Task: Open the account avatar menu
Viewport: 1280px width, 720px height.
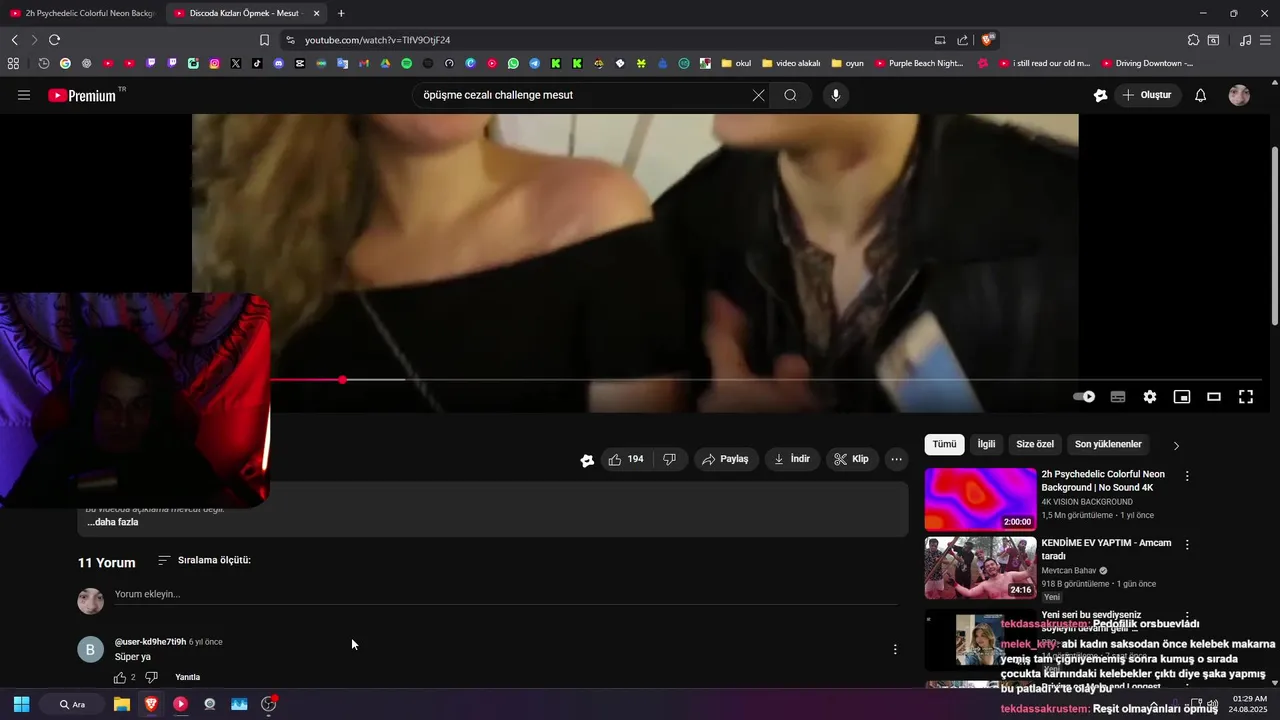Action: [1239, 95]
